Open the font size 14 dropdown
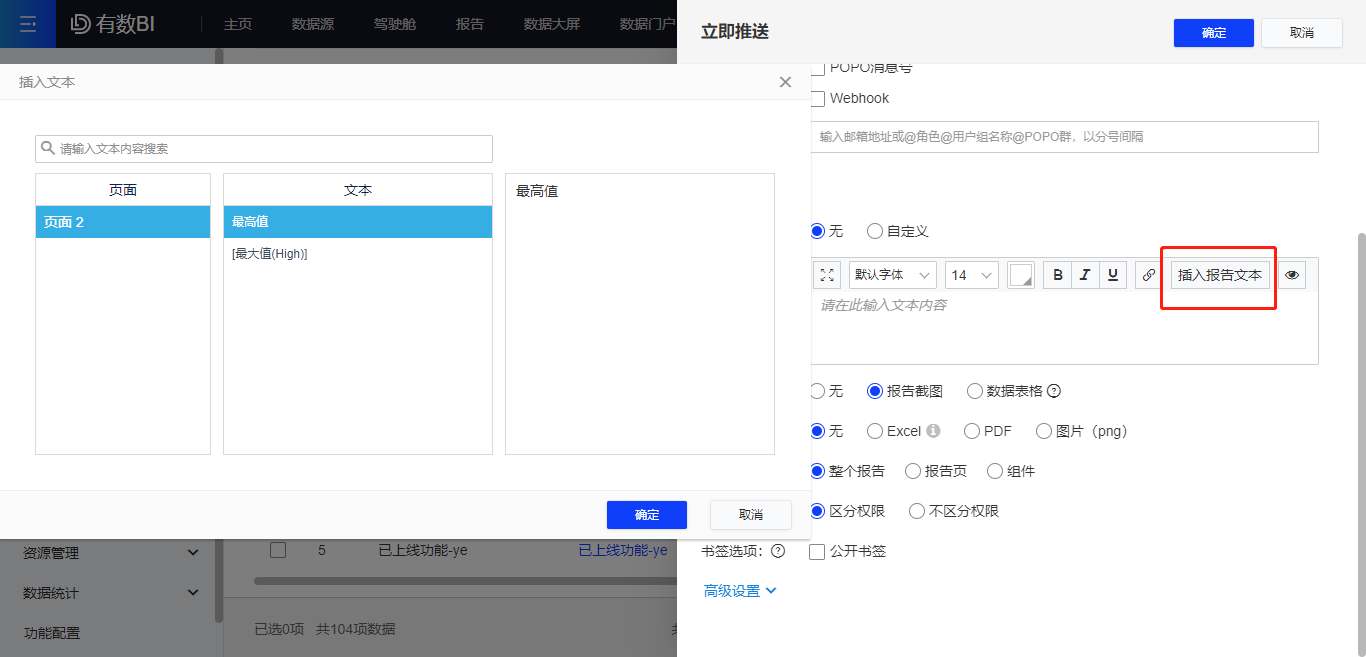 tap(971, 274)
